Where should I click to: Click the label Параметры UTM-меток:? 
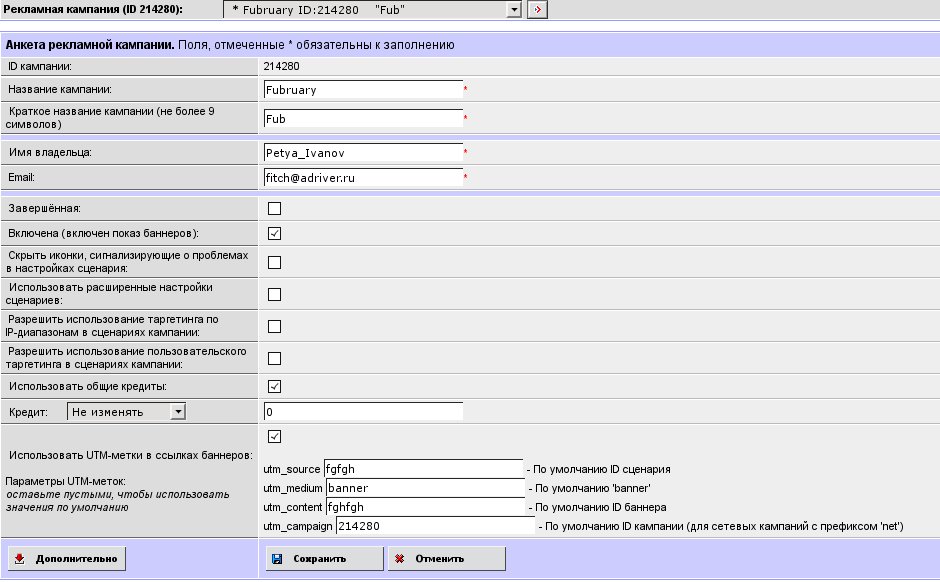point(66,481)
